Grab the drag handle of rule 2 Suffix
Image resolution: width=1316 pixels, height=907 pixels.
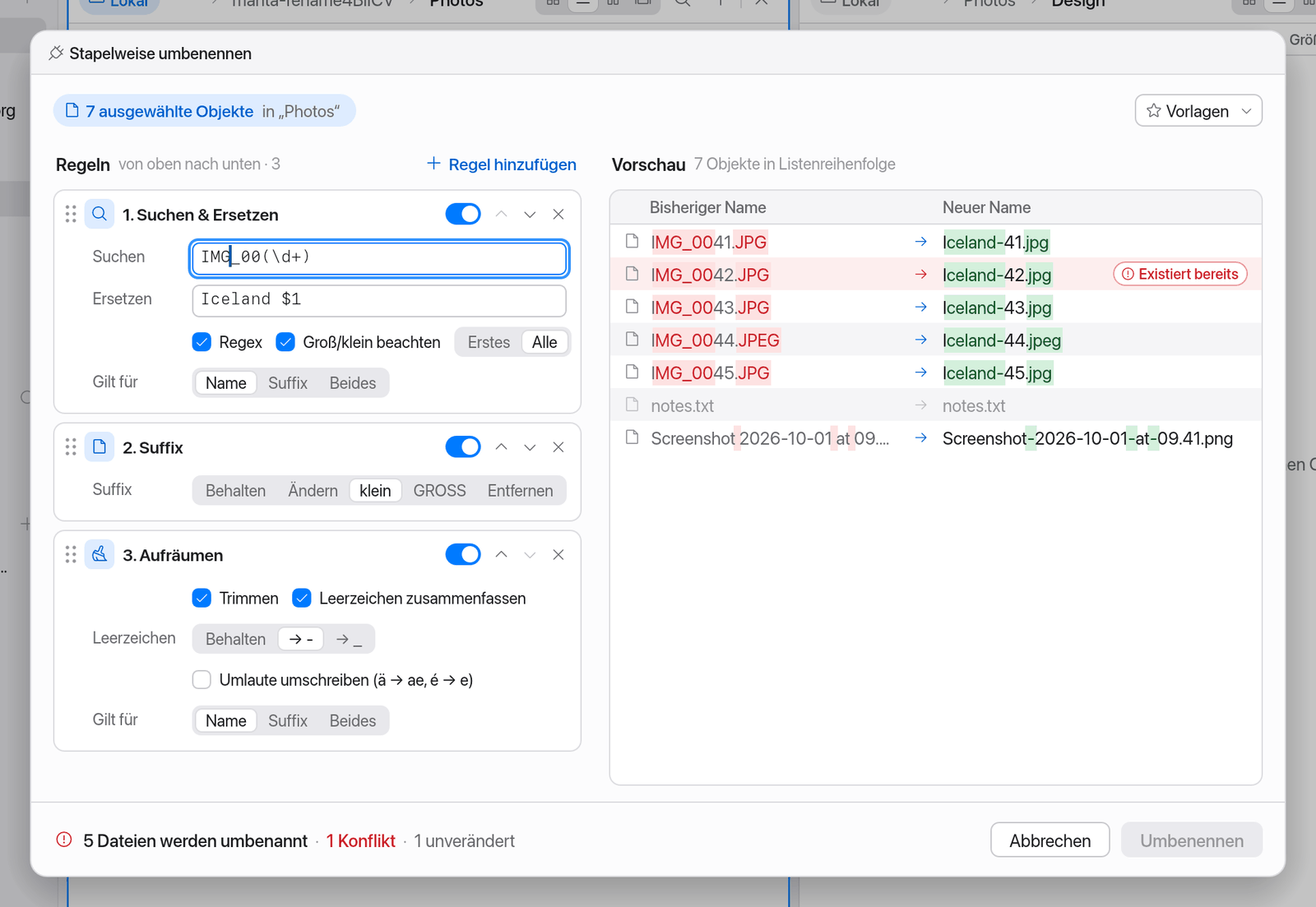tap(71, 447)
